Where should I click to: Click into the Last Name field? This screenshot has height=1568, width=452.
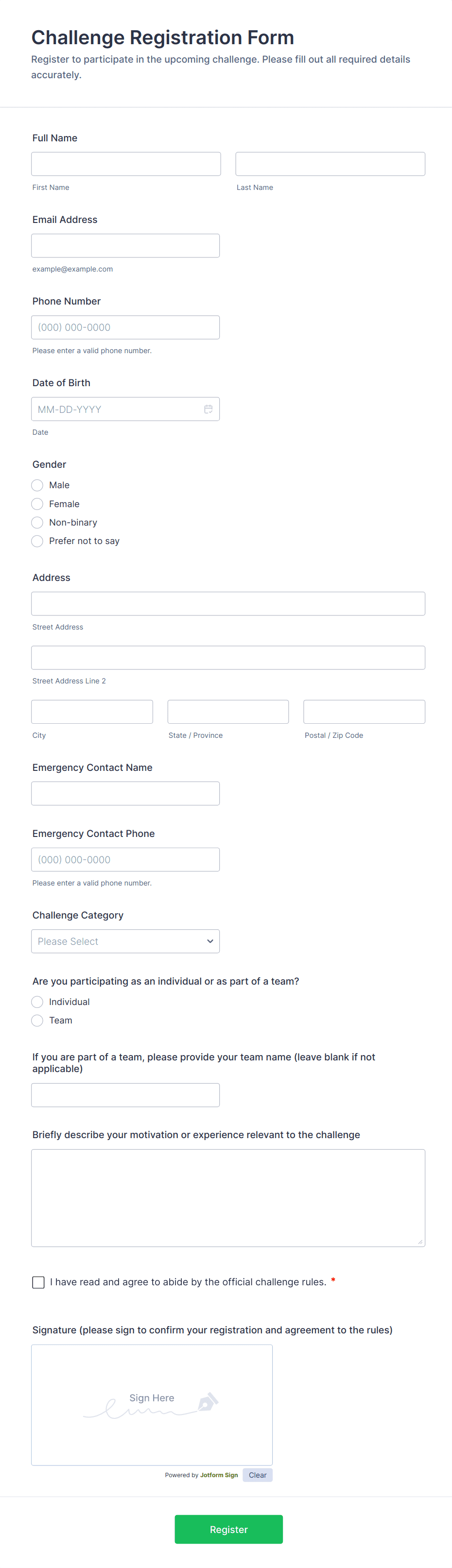[330, 164]
